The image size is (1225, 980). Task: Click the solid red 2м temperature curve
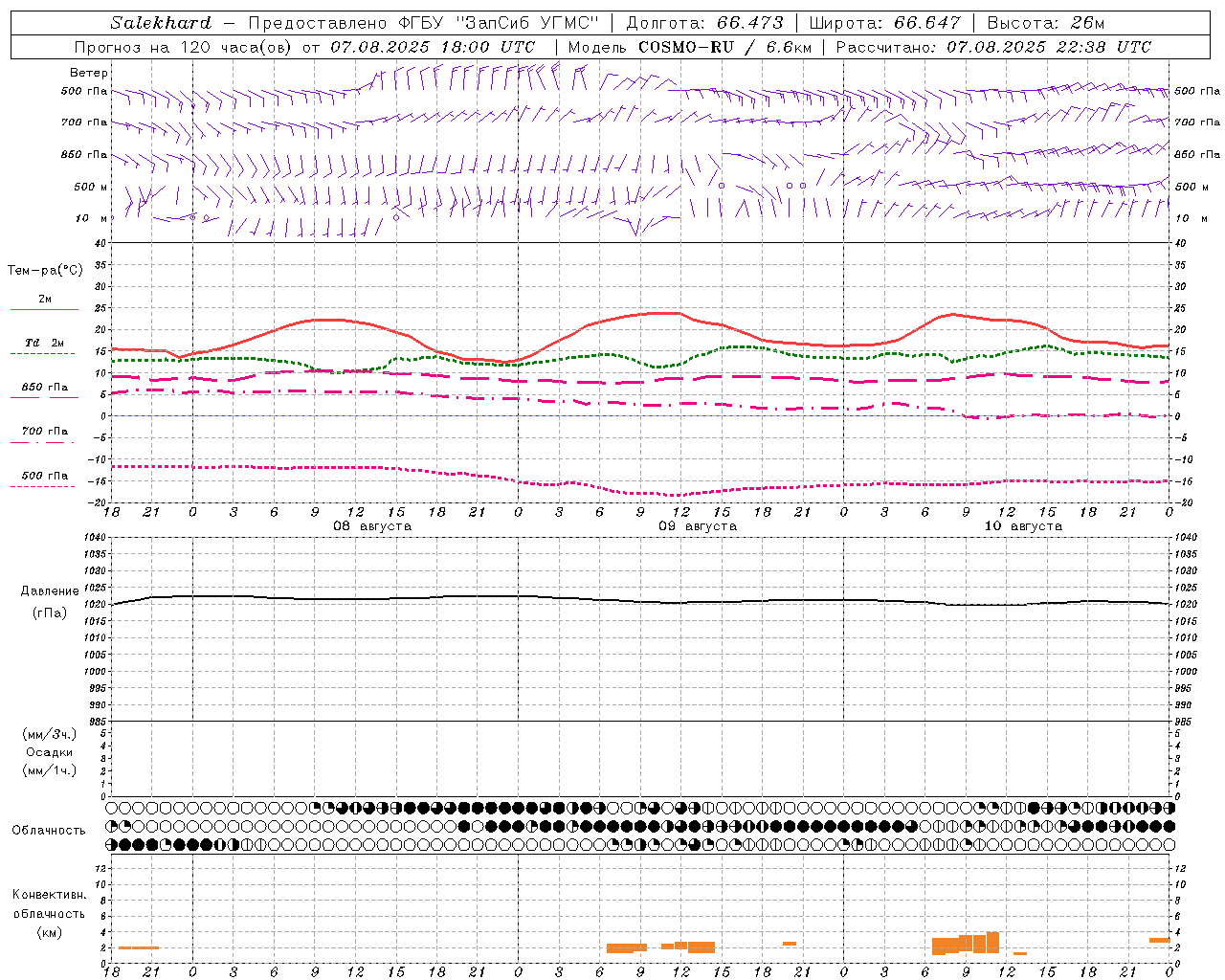click(641, 317)
